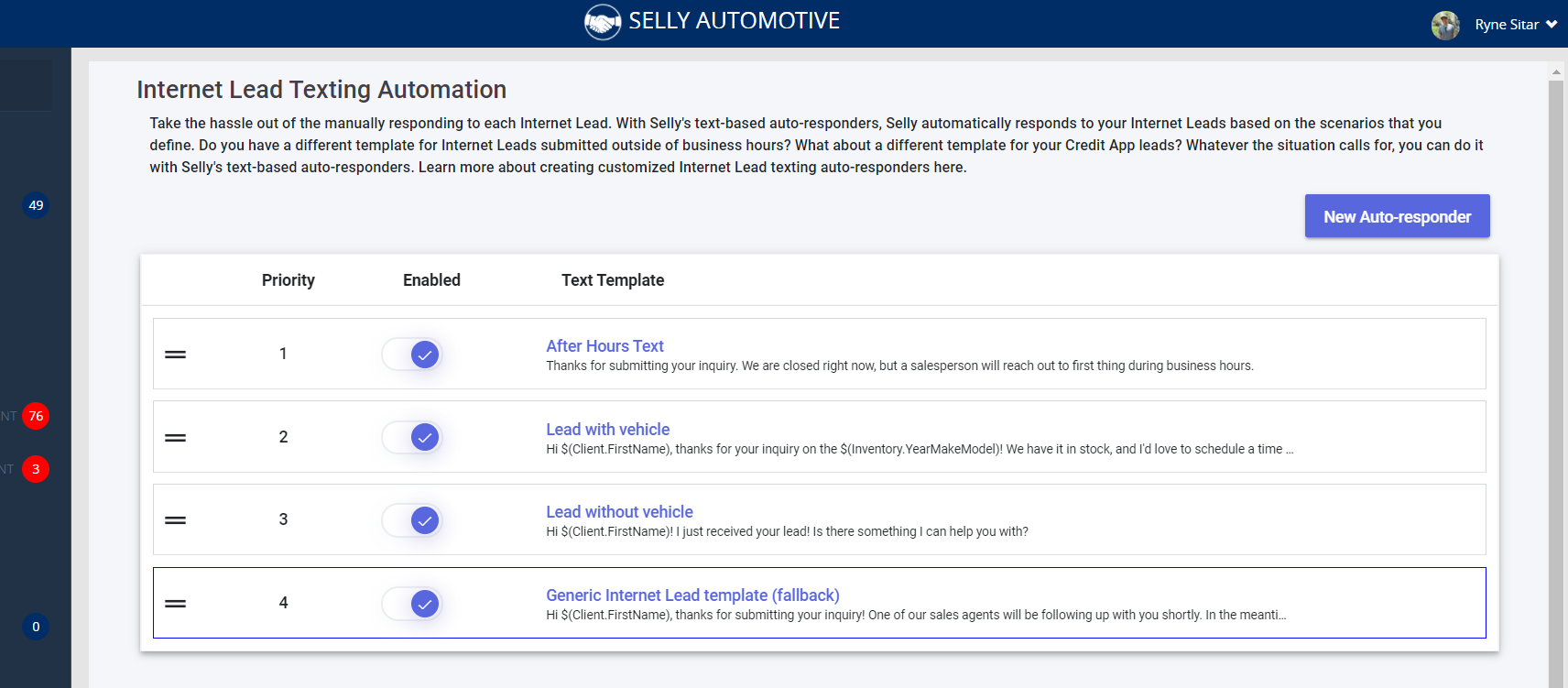Image resolution: width=1568 pixels, height=688 pixels.
Task: Click the blue 49 notification badge in sidebar
Action: (x=36, y=205)
